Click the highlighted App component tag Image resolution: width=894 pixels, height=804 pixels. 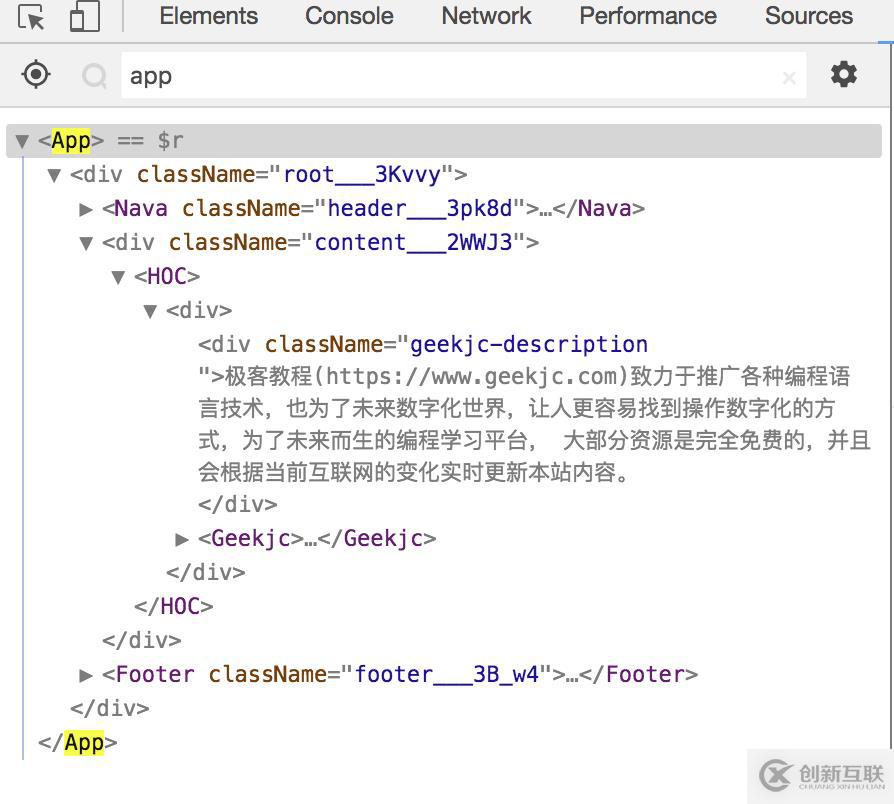(x=70, y=140)
